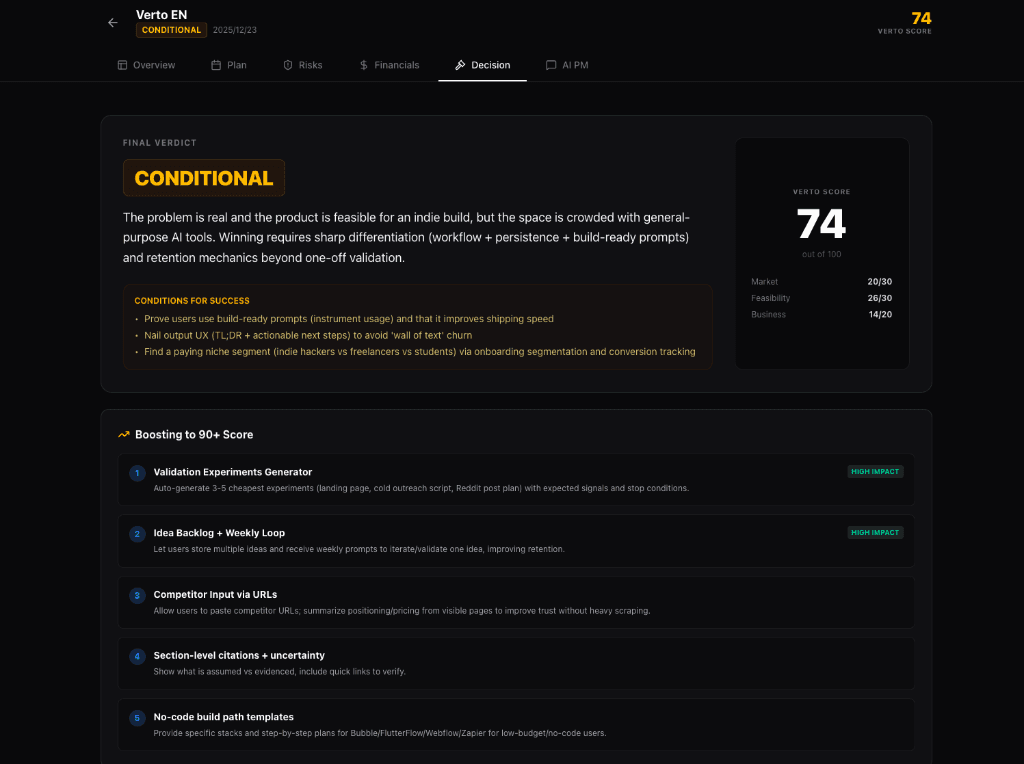Go to the Financials tab
This screenshot has width=1024, height=764.
[x=389, y=65]
